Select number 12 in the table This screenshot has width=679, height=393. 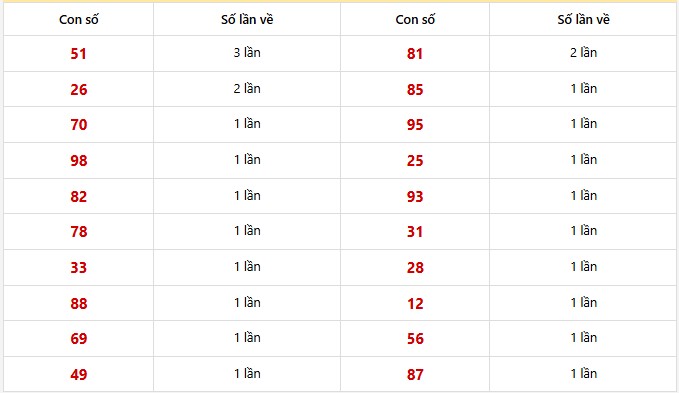(x=415, y=303)
